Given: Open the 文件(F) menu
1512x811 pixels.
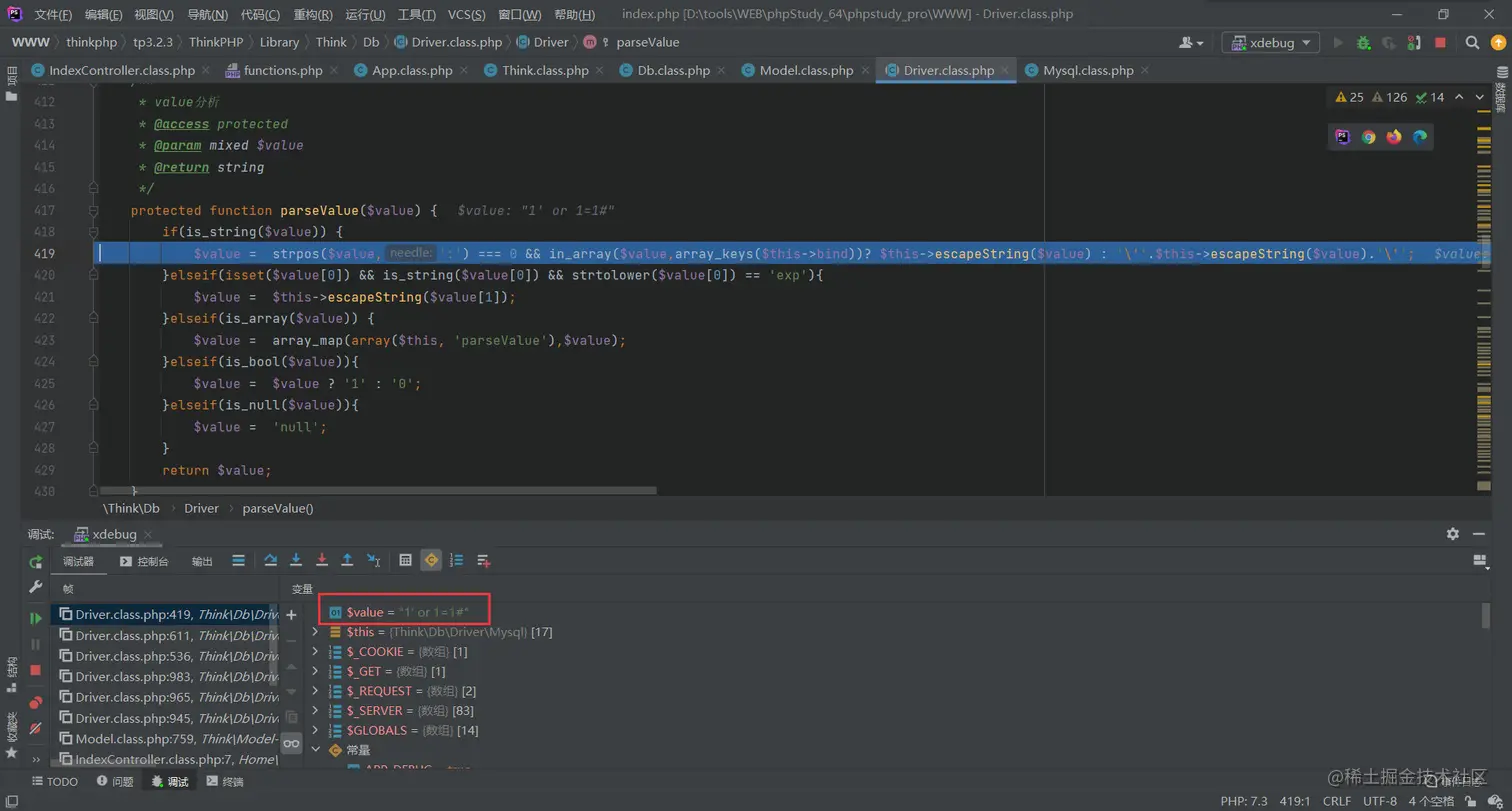Looking at the screenshot, I should [x=53, y=15].
